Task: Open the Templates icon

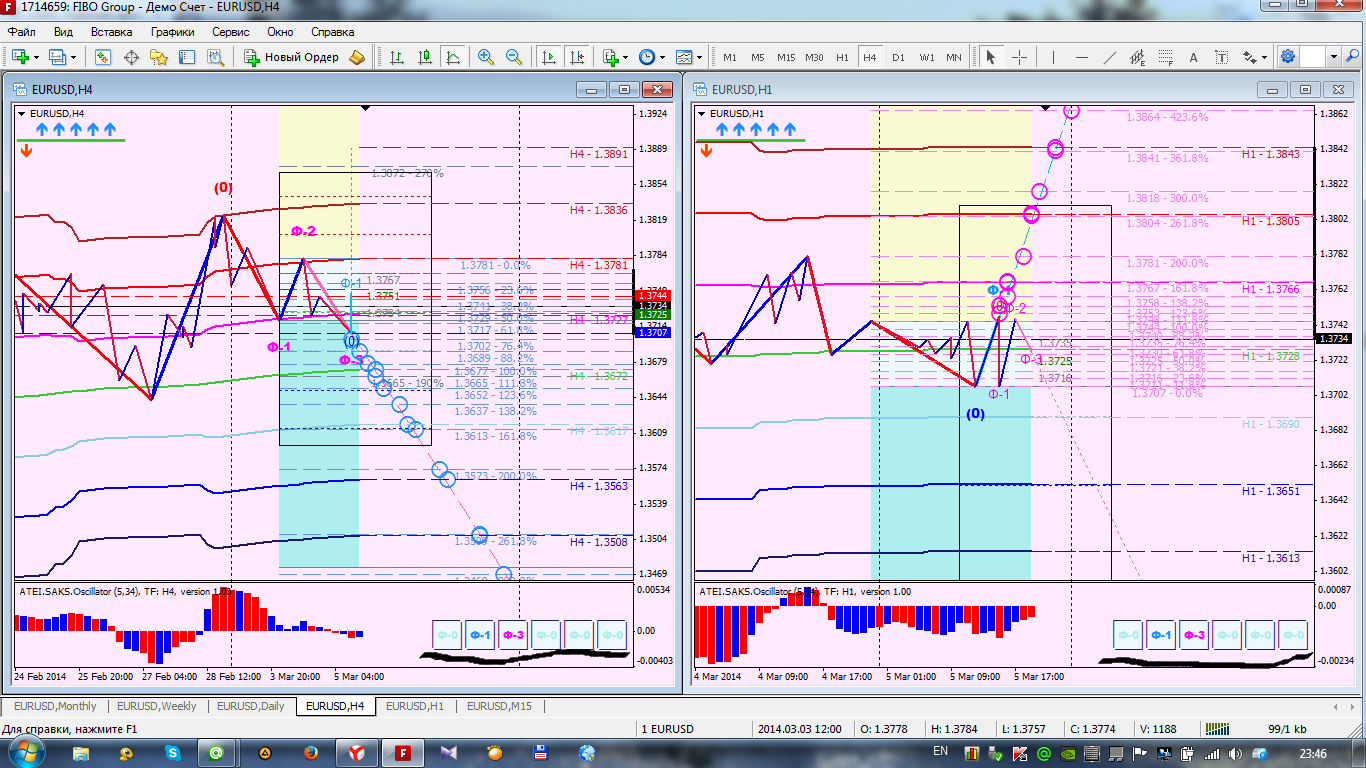Action: pyautogui.click(x=684, y=57)
